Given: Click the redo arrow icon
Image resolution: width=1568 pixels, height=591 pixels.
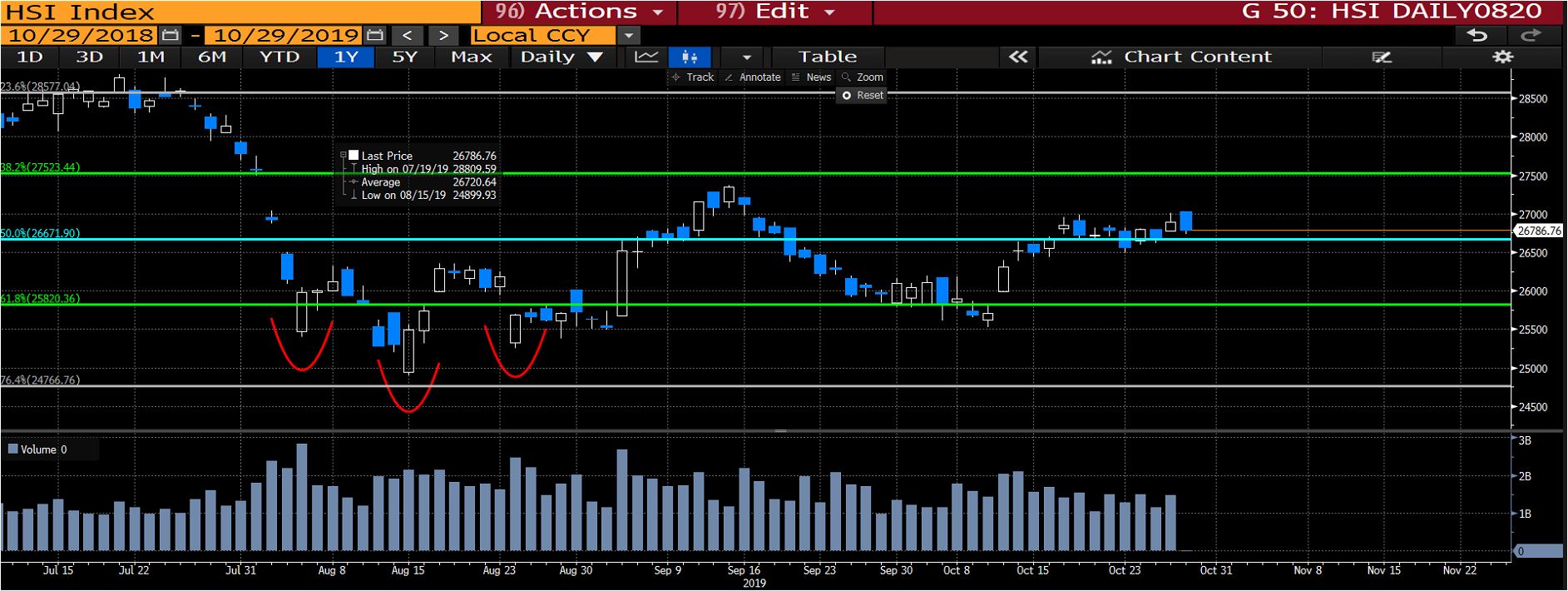Looking at the screenshot, I should (x=1531, y=35).
